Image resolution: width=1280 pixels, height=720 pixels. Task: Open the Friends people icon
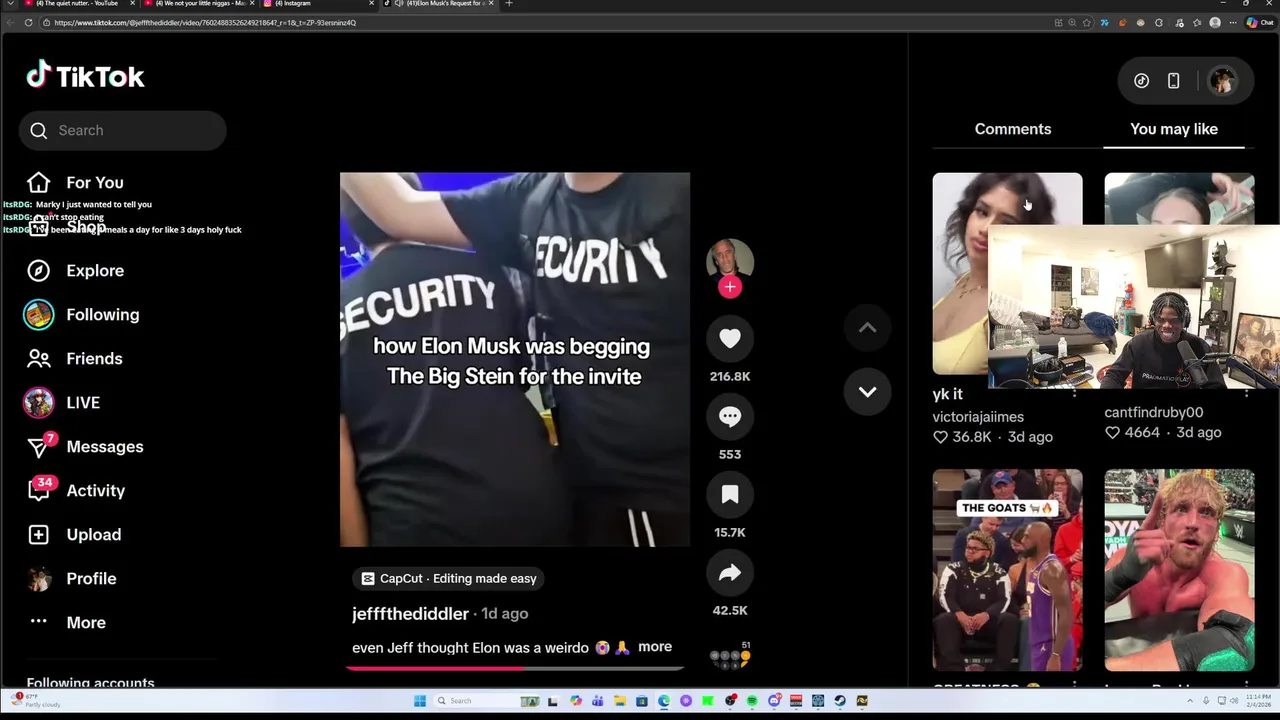(38, 358)
